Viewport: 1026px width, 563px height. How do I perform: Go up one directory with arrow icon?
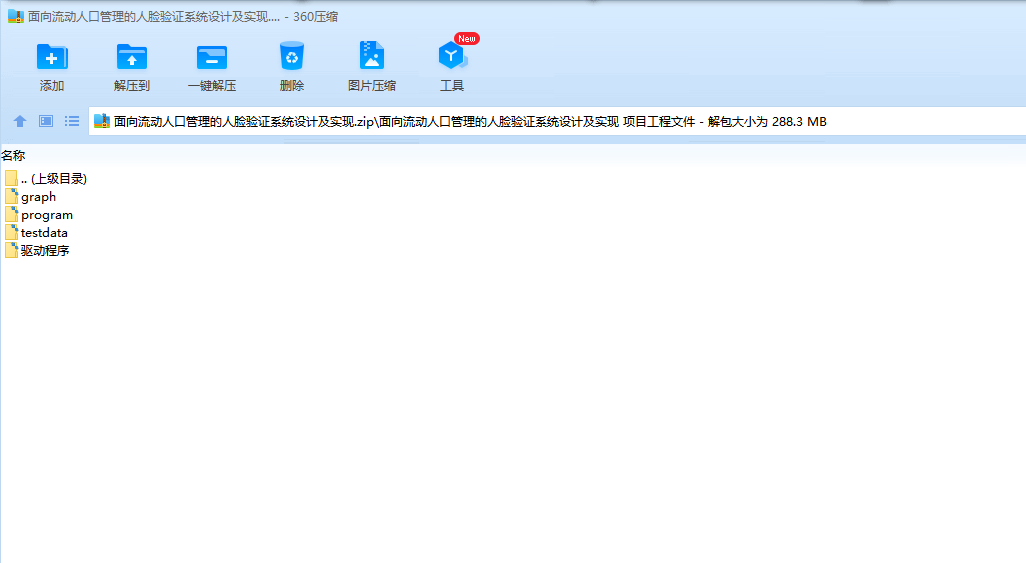[20, 121]
